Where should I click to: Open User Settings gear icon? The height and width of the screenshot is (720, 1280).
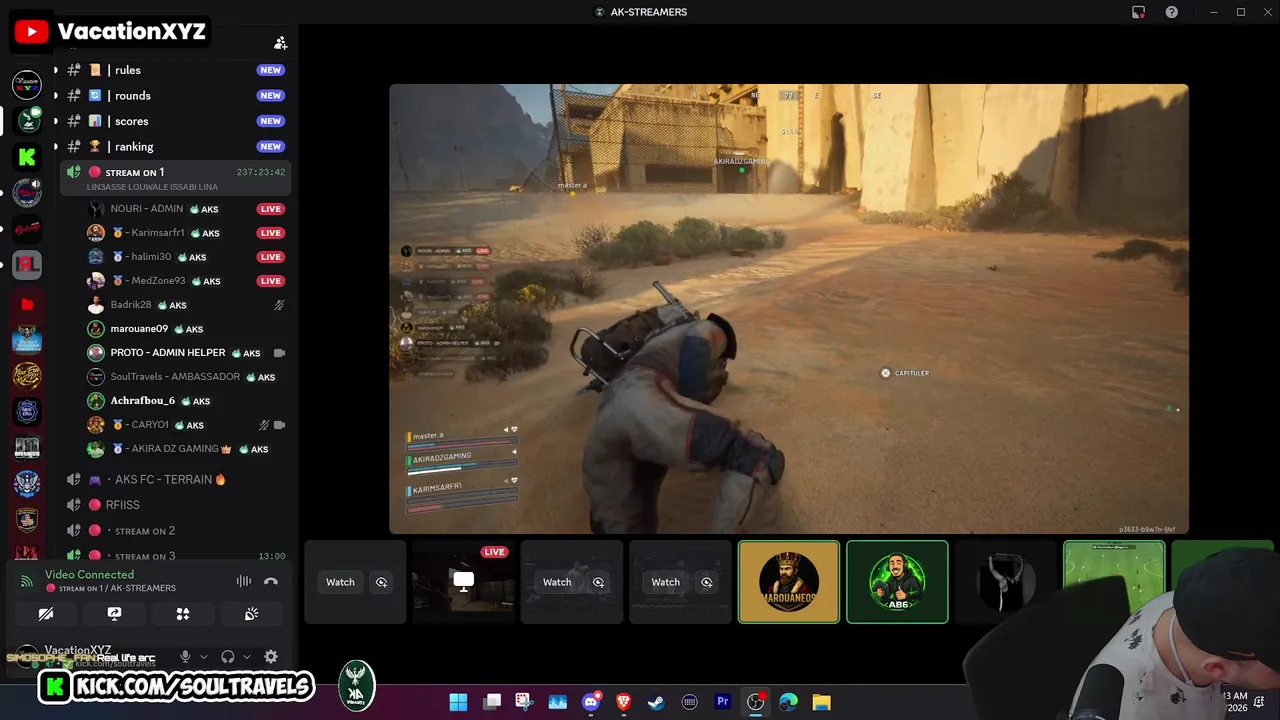coord(271,657)
